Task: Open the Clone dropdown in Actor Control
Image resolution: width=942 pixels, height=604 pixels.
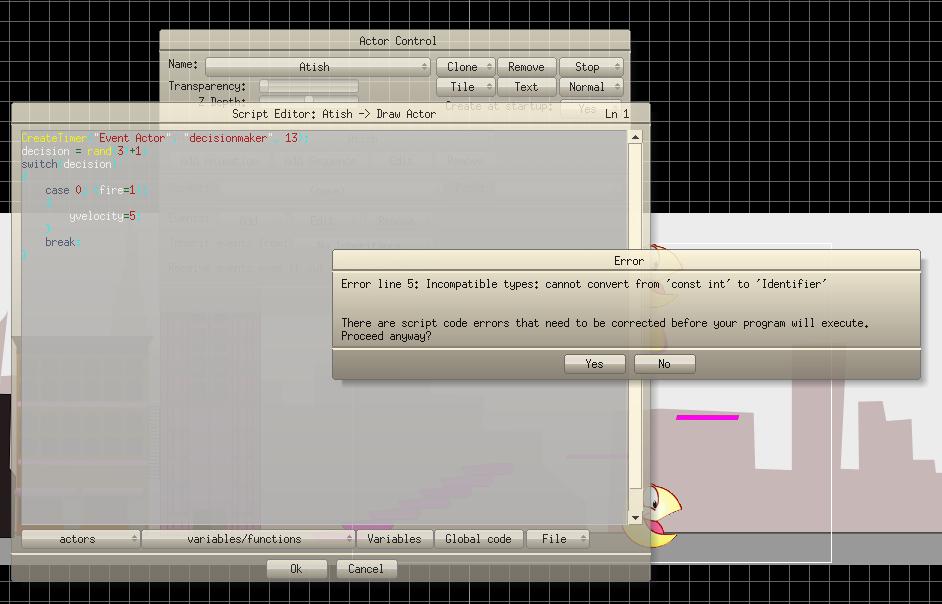Action: coord(466,67)
